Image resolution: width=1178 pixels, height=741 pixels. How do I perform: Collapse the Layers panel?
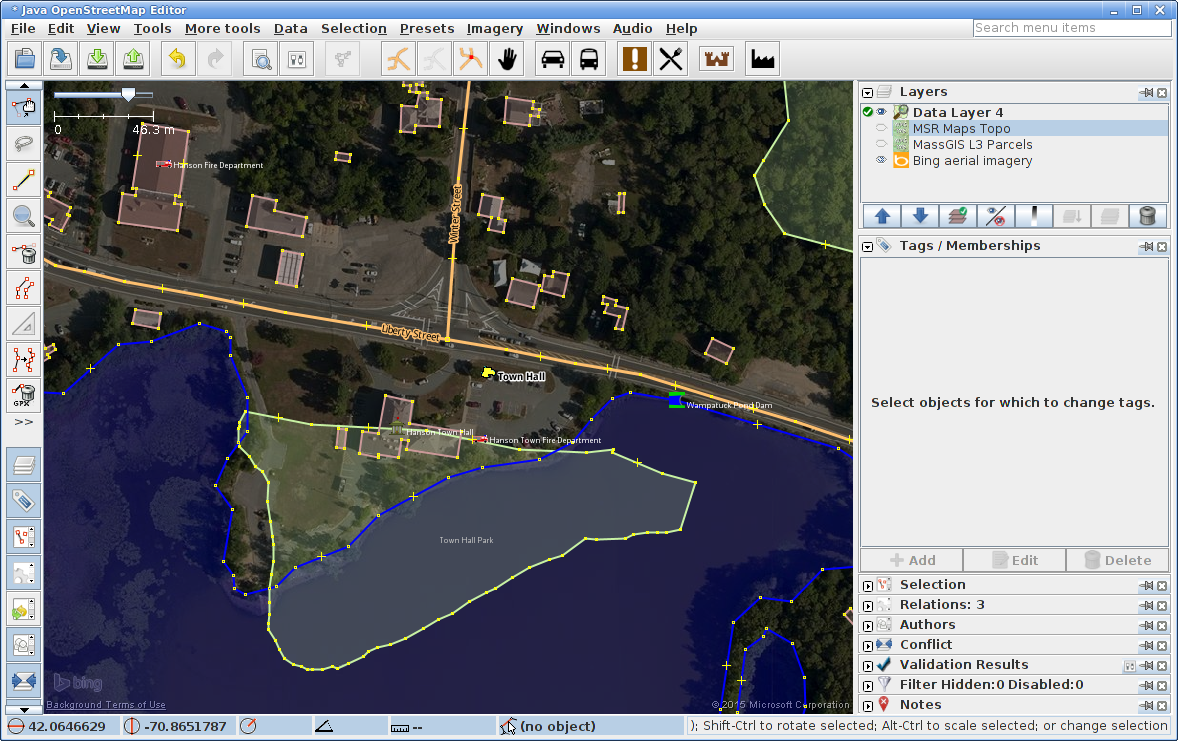pyautogui.click(x=868, y=92)
